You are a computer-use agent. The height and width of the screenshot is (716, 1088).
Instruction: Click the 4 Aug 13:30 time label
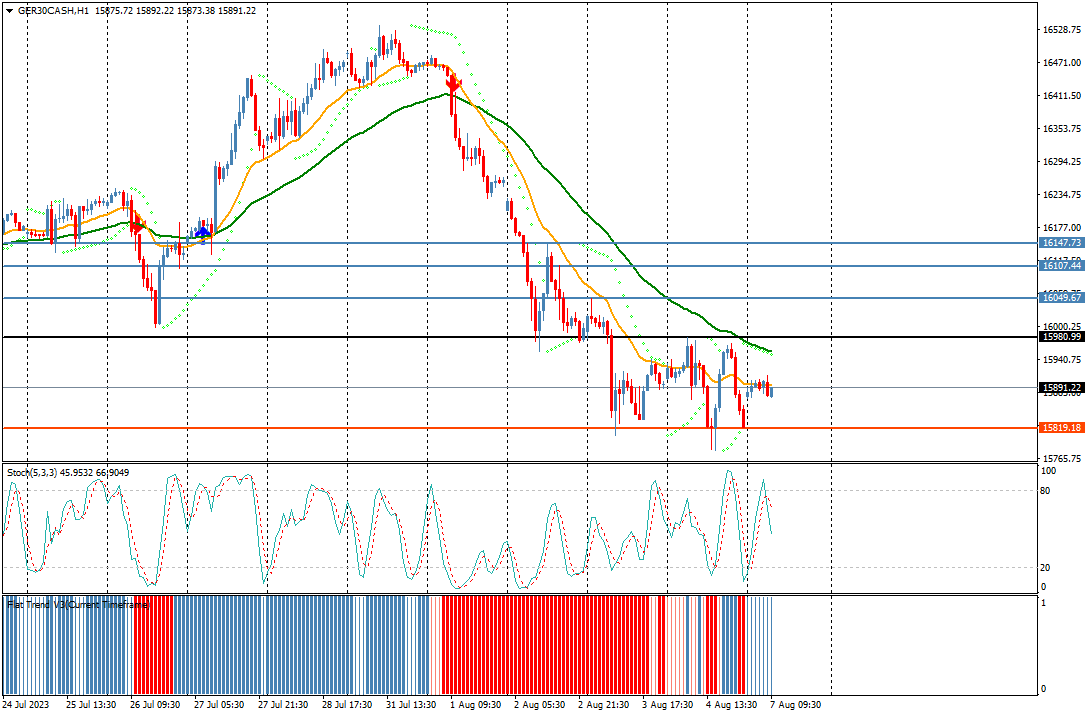point(731,704)
